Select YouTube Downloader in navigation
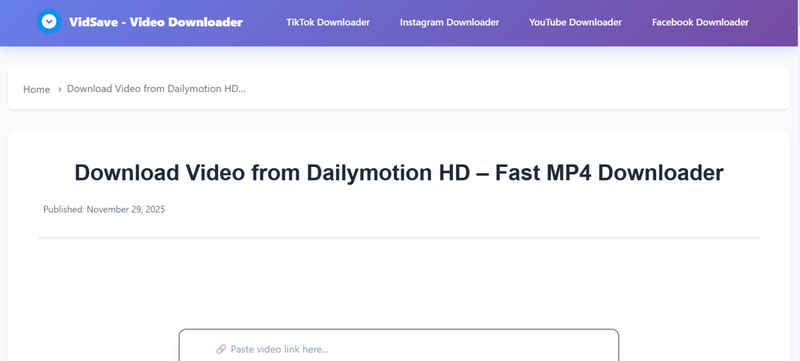The image size is (800, 361). coord(576,22)
